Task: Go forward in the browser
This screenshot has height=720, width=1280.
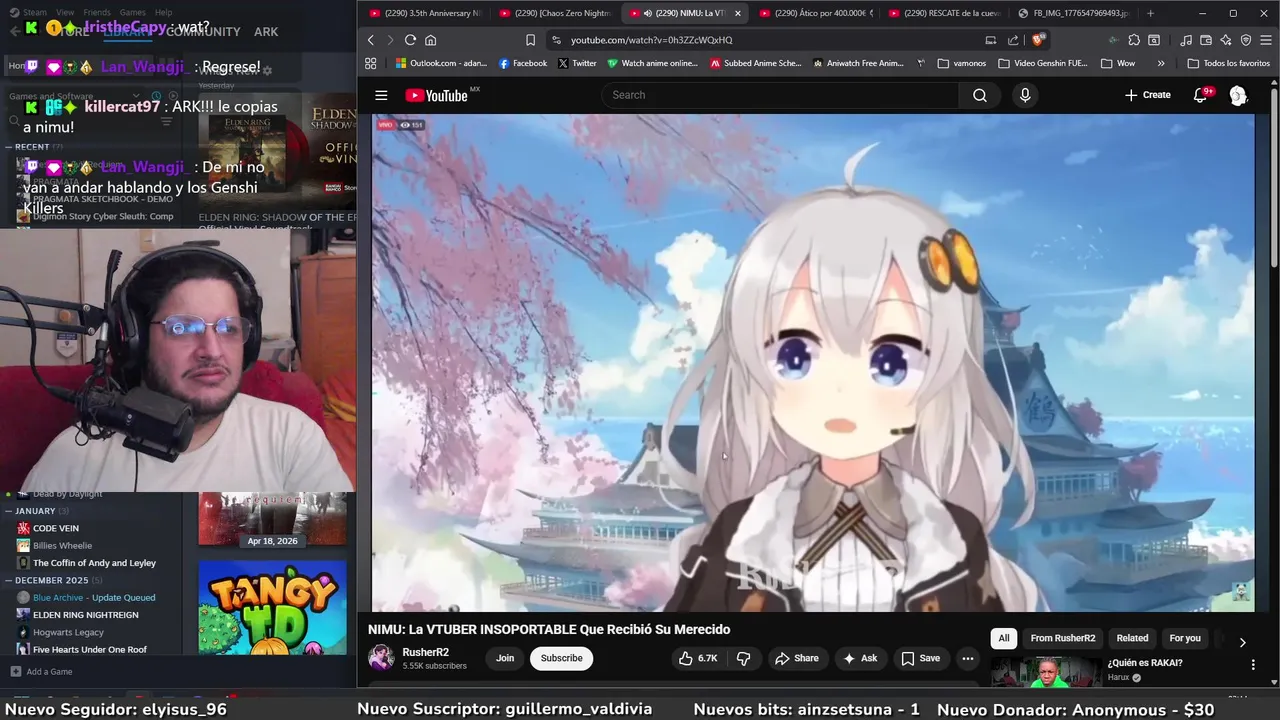Action: point(389,40)
